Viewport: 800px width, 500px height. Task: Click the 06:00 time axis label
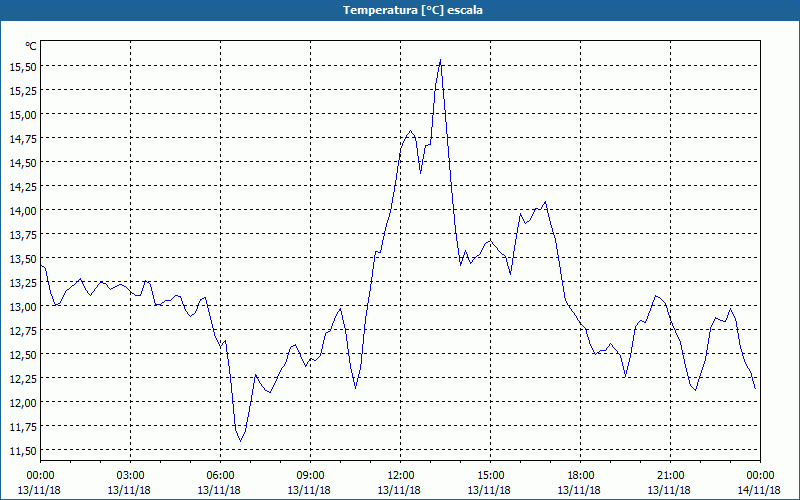click(x=220, y=476)
